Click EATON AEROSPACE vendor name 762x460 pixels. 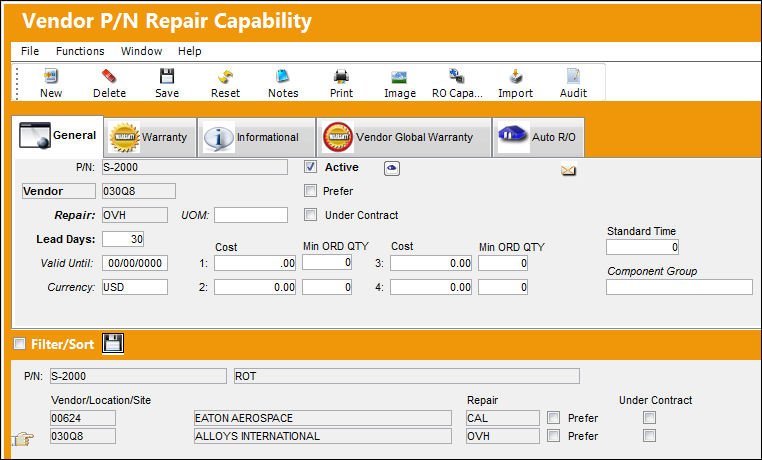(x=323, y=418)
